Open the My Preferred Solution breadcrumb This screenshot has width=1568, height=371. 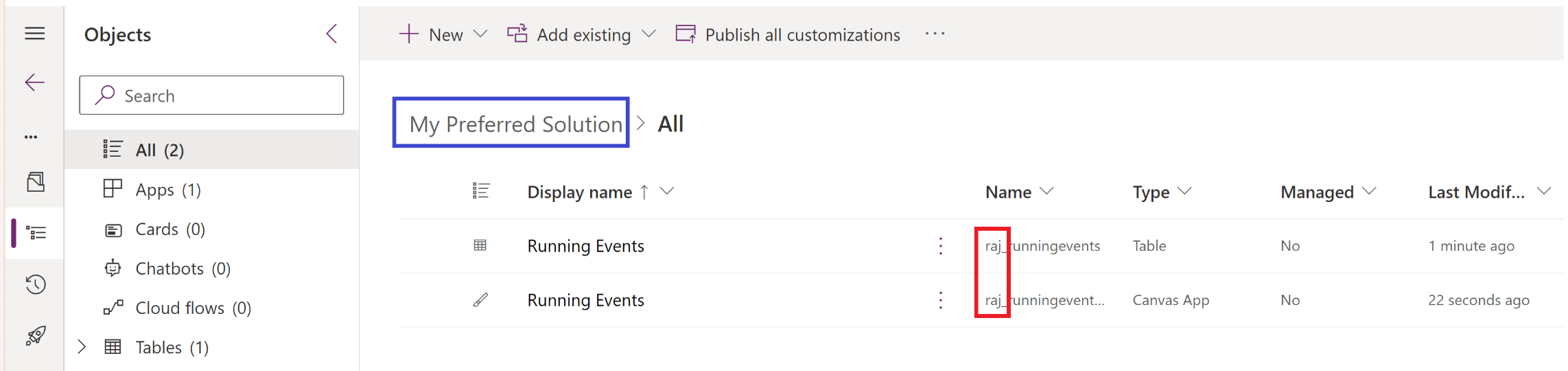[x=515, y=124]
